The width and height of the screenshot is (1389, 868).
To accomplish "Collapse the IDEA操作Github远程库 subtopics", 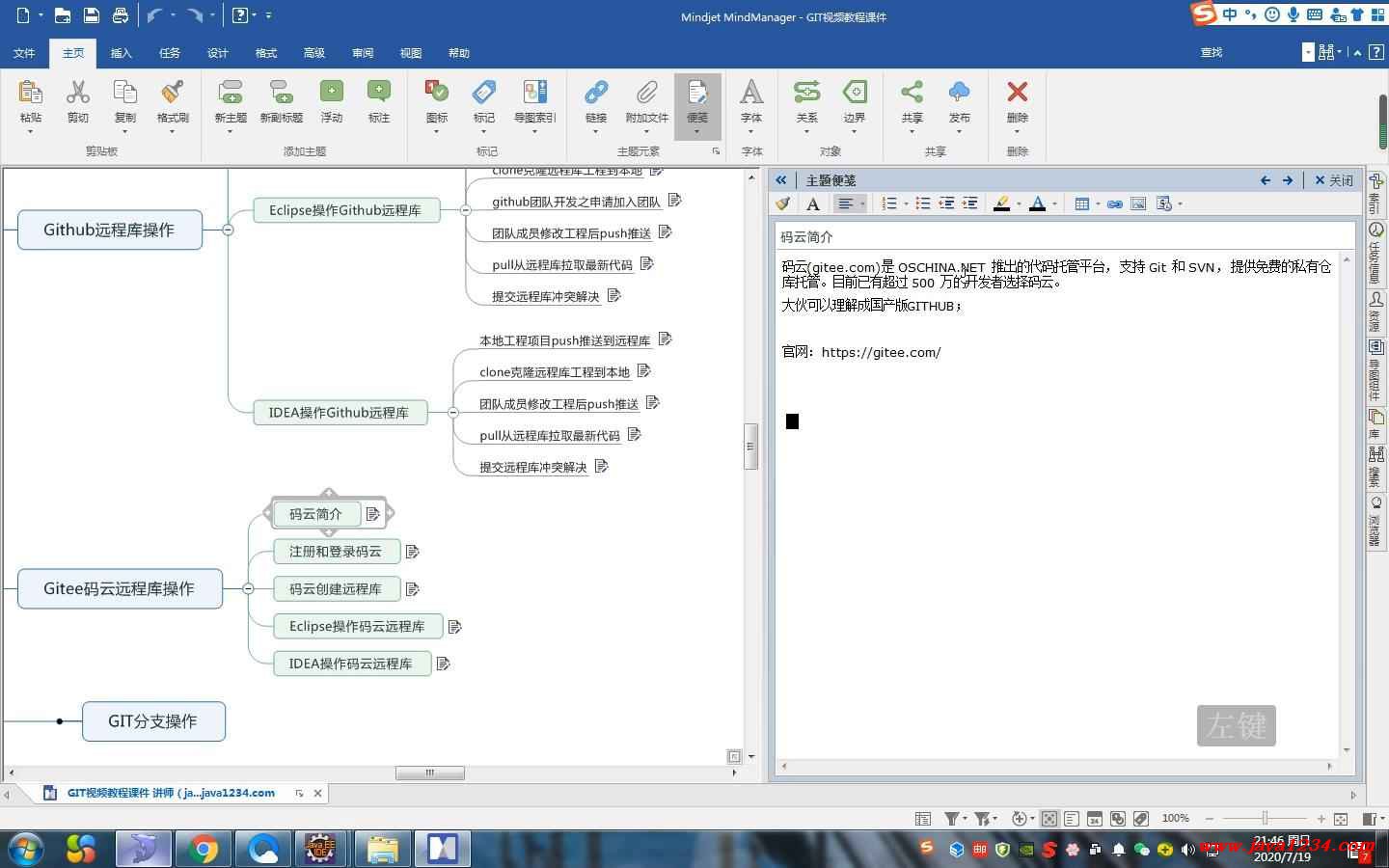I will pos(452,413).
